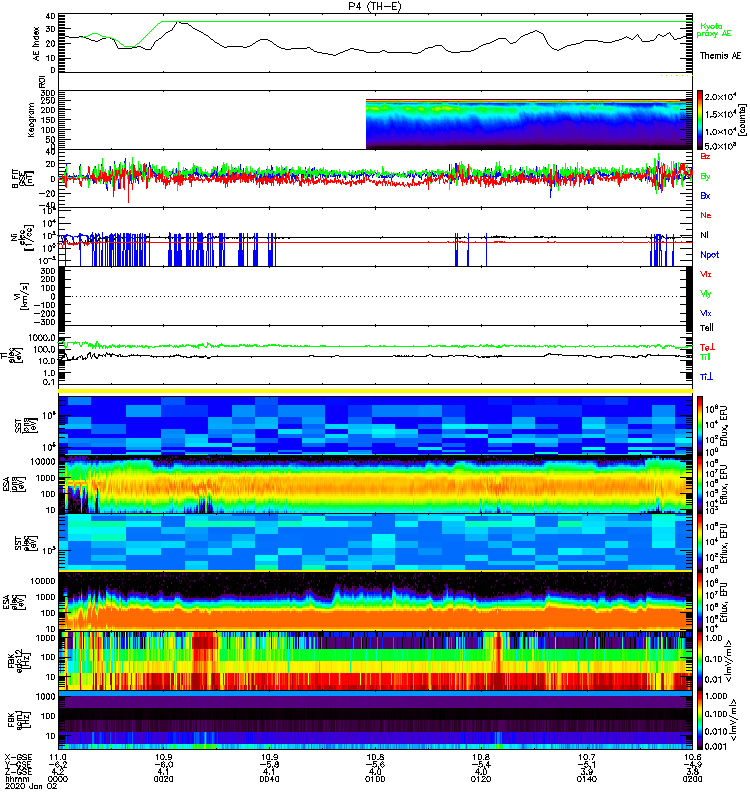750x800 pixels.
Task: Click the SST elec Eflux color bar
Action: [700, 543]
